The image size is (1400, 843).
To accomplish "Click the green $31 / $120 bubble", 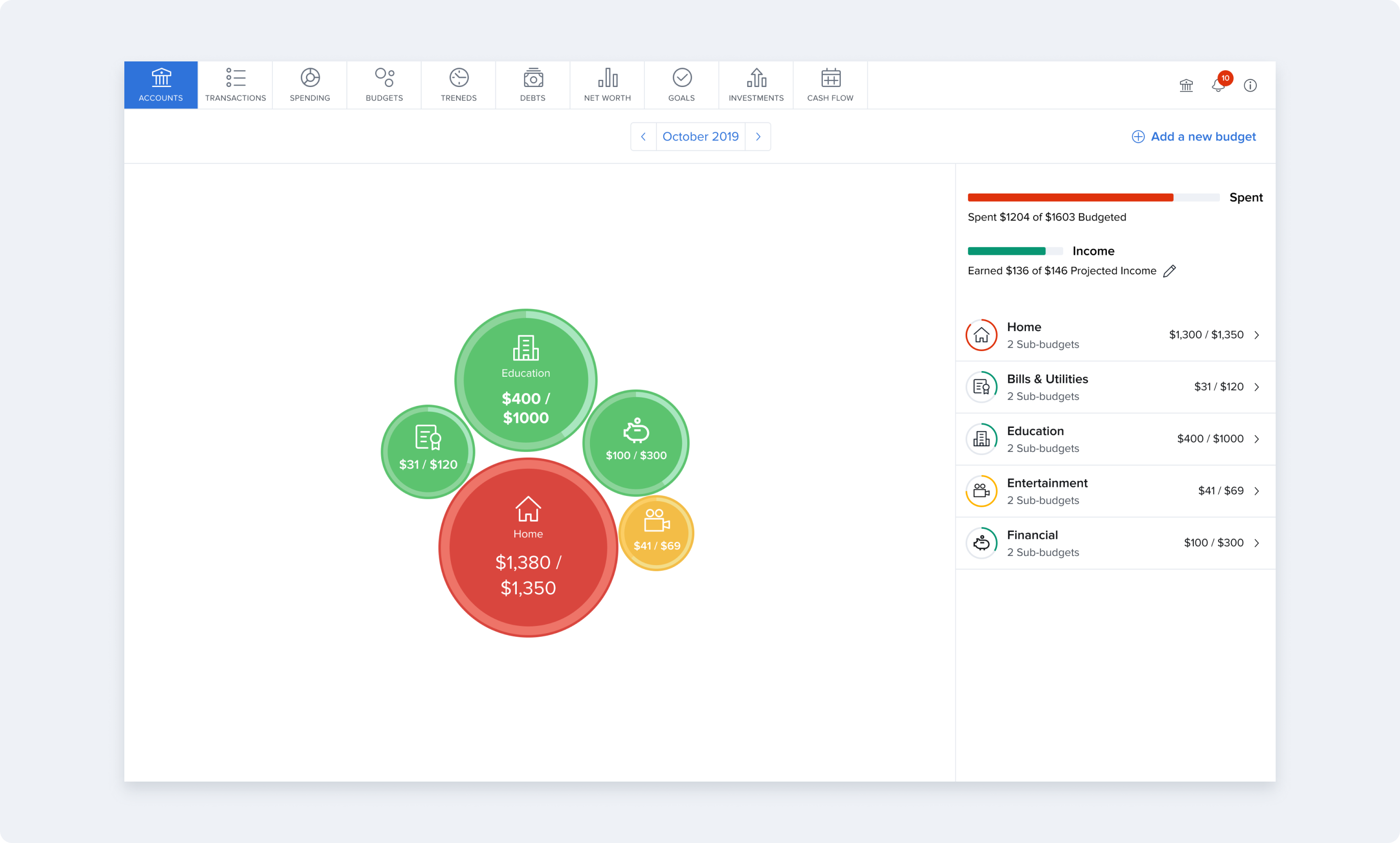I will click(427, 451).
